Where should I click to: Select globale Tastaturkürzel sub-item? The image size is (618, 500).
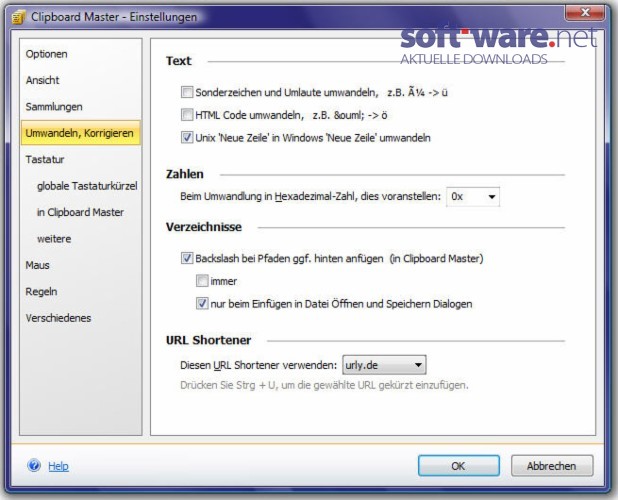tap(87, 186)
